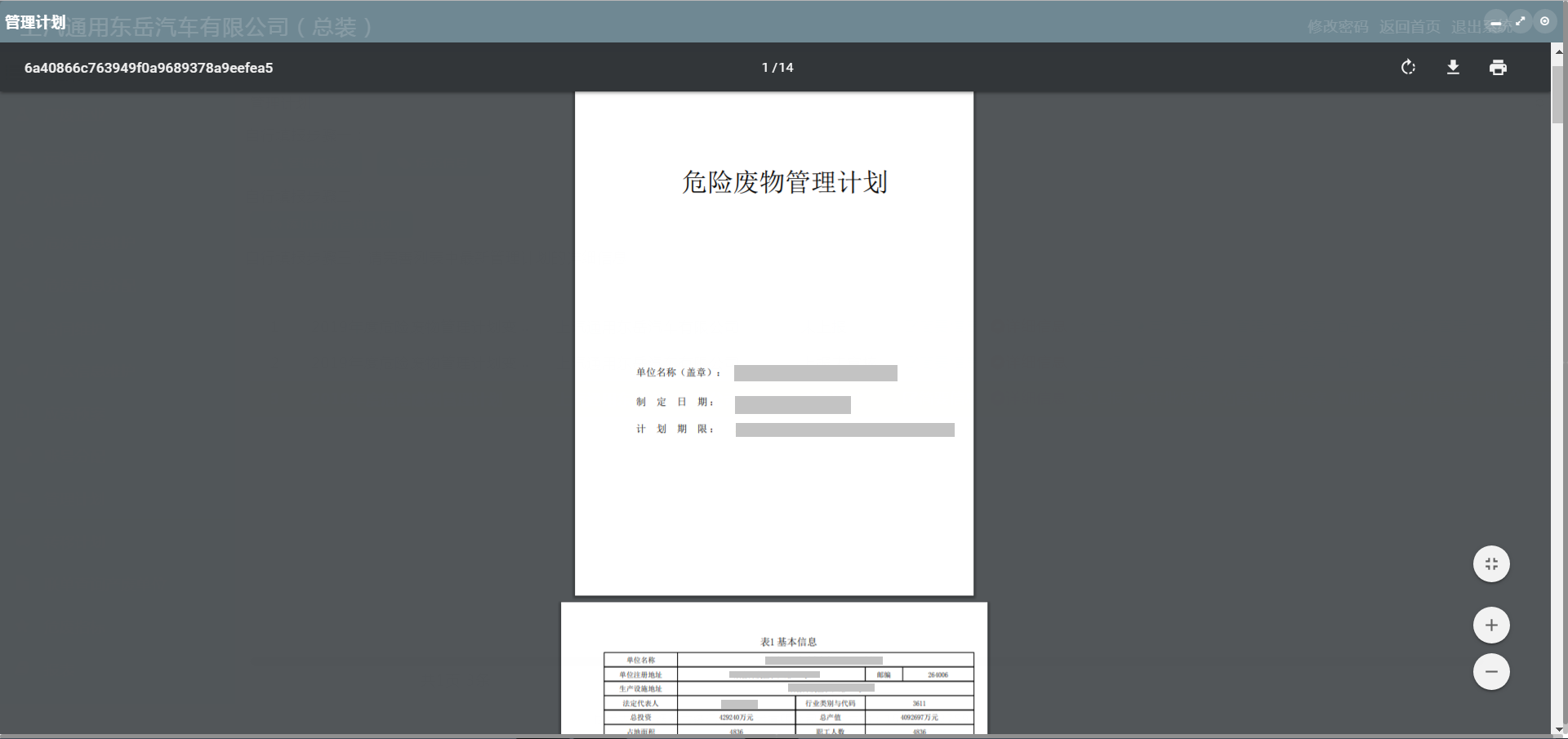Click the 计划期限 label
Screen dimensions: 1568x739
pyautogui.click(x=675, y=429)
